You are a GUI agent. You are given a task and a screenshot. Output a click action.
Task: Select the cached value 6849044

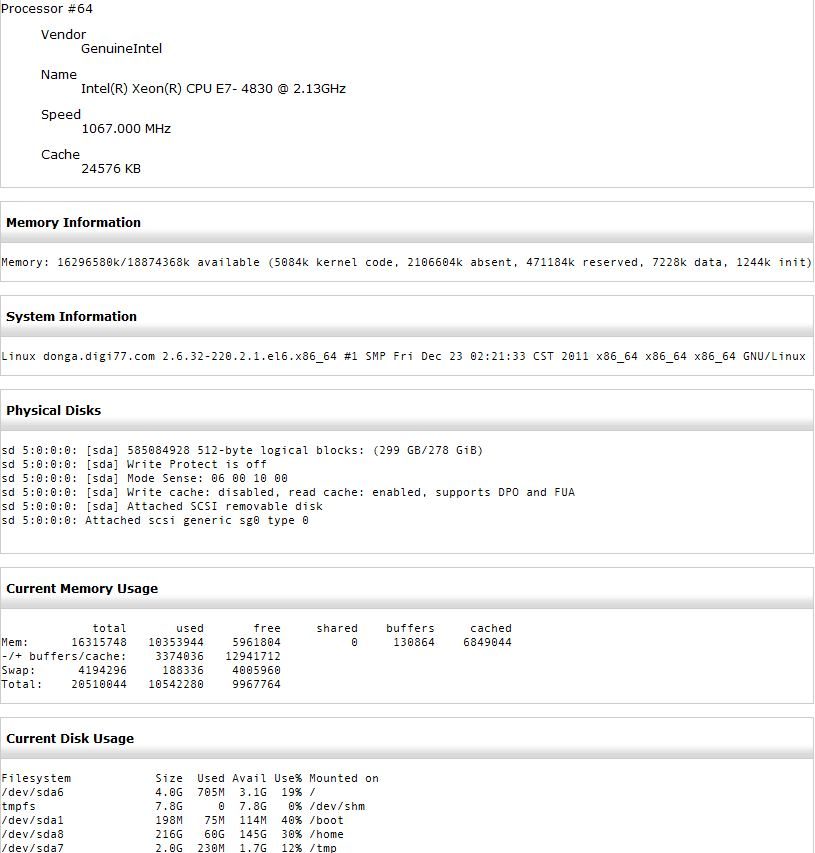(487, 642)
